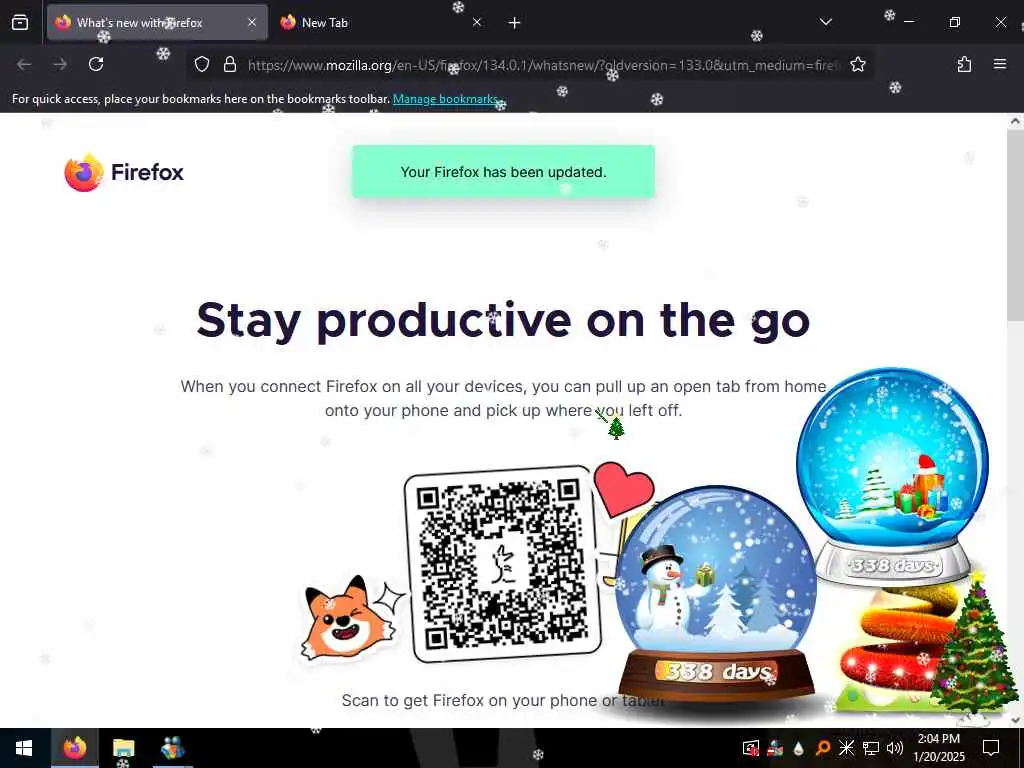The image size is (1024, 768).
Task: Click the QR code image
Action: [502, 564]
